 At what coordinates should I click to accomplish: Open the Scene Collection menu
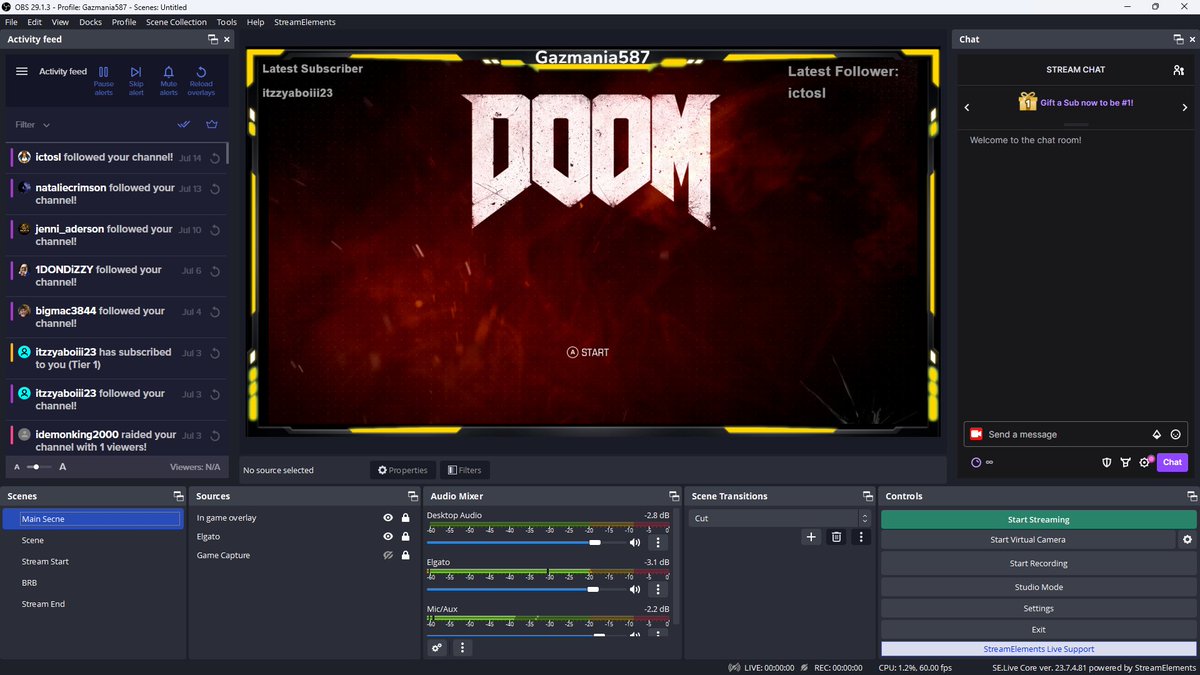click(176, 22)
